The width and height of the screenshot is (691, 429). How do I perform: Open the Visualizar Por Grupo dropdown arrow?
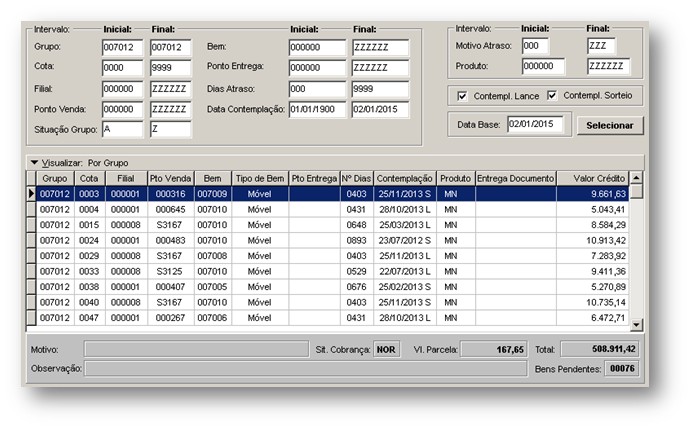tap(34, 163)
